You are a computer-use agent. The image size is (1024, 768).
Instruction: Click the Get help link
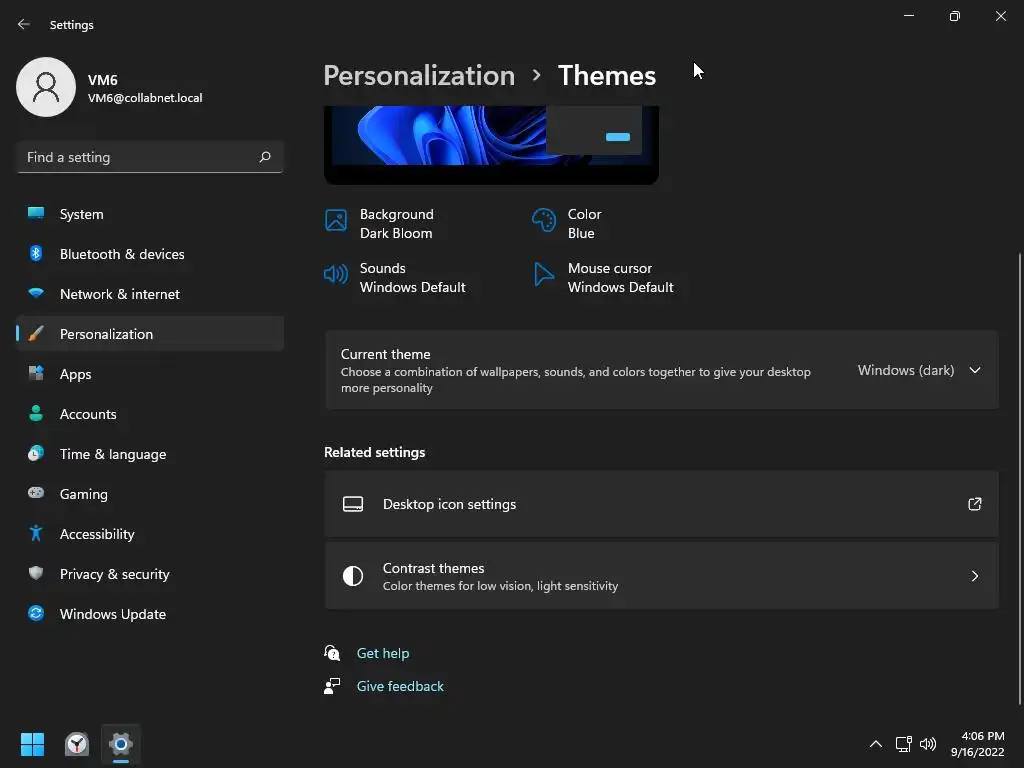[x=383, y=653]
